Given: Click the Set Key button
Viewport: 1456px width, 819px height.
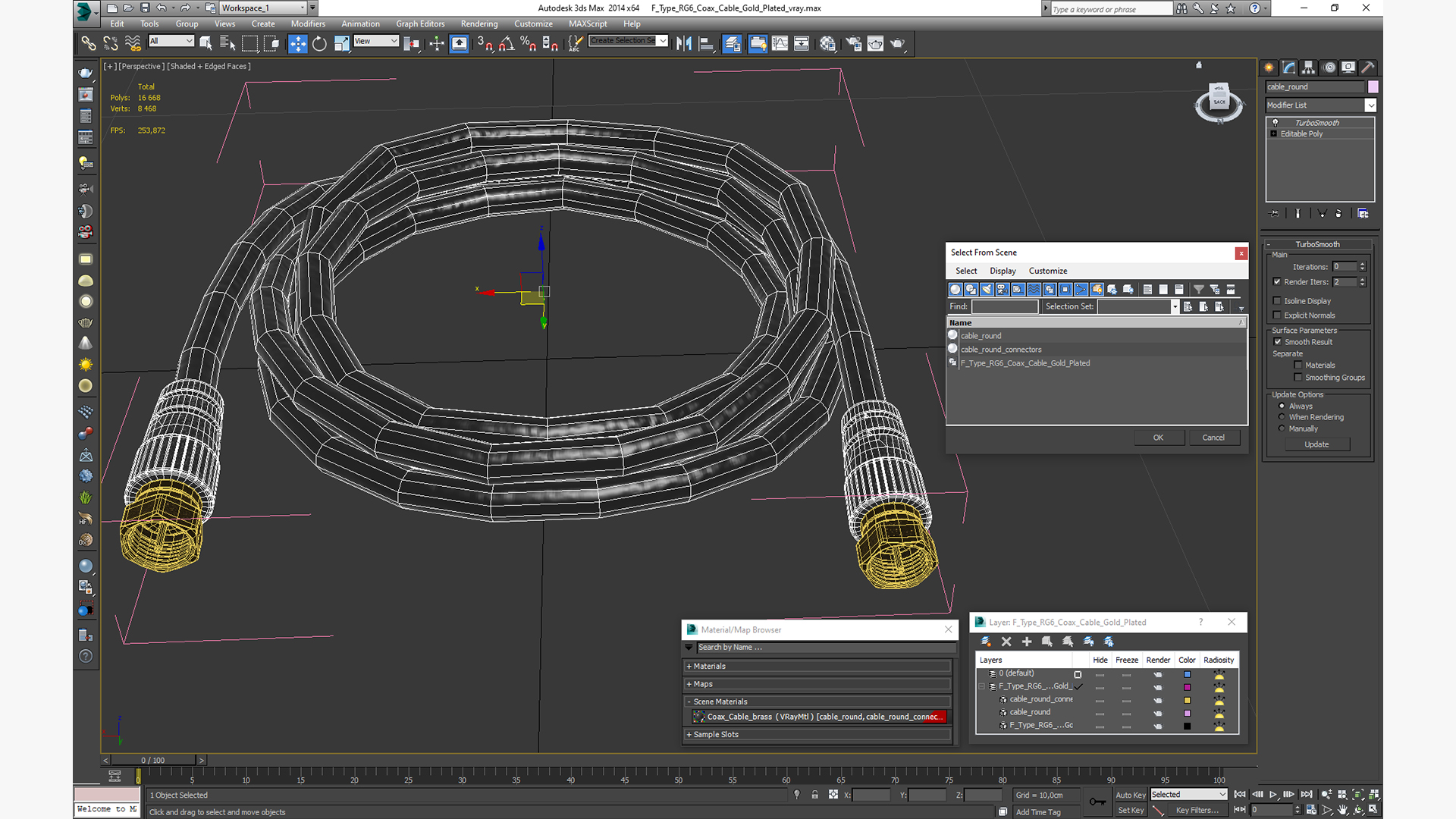Looking at the screenshot, I should [x=1131, y=810].
